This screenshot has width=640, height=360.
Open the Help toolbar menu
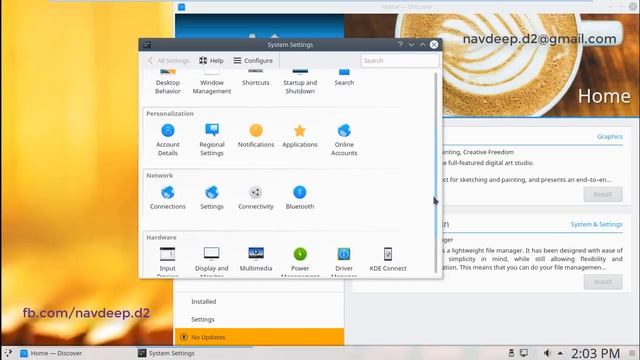coord(211,60)
